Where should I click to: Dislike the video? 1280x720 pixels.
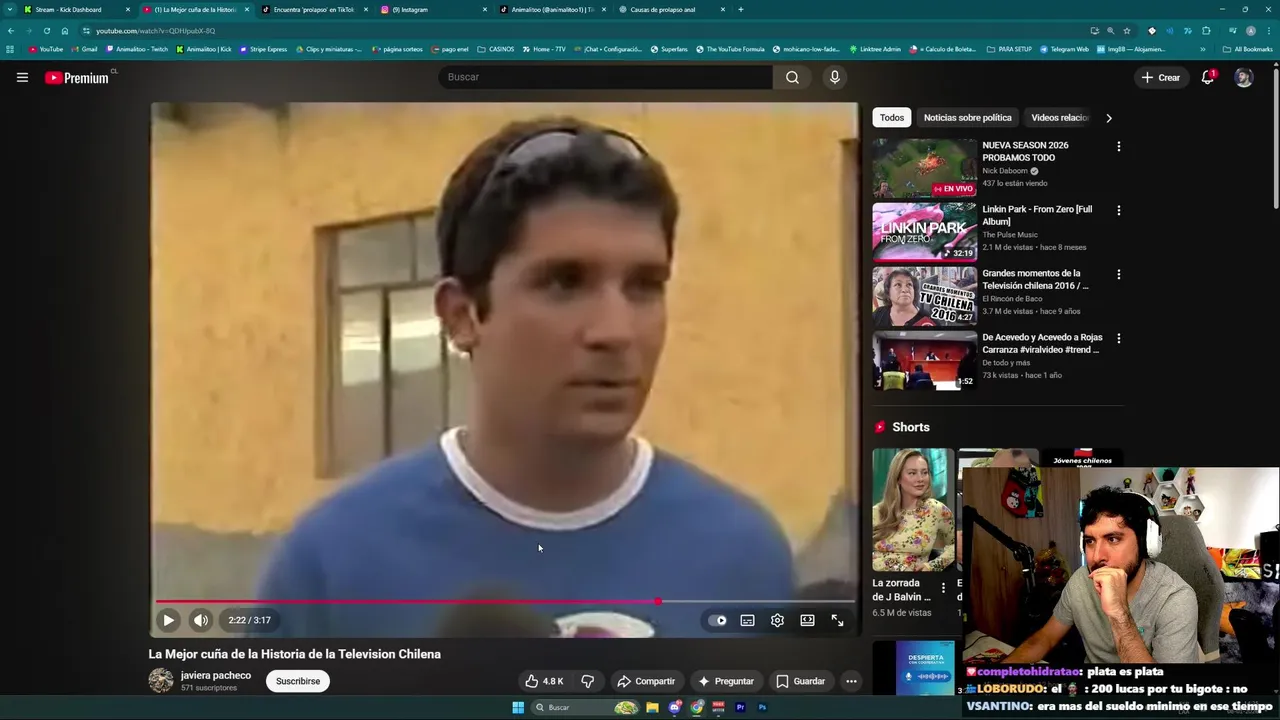pyautogui.click(x=588, y=681)
